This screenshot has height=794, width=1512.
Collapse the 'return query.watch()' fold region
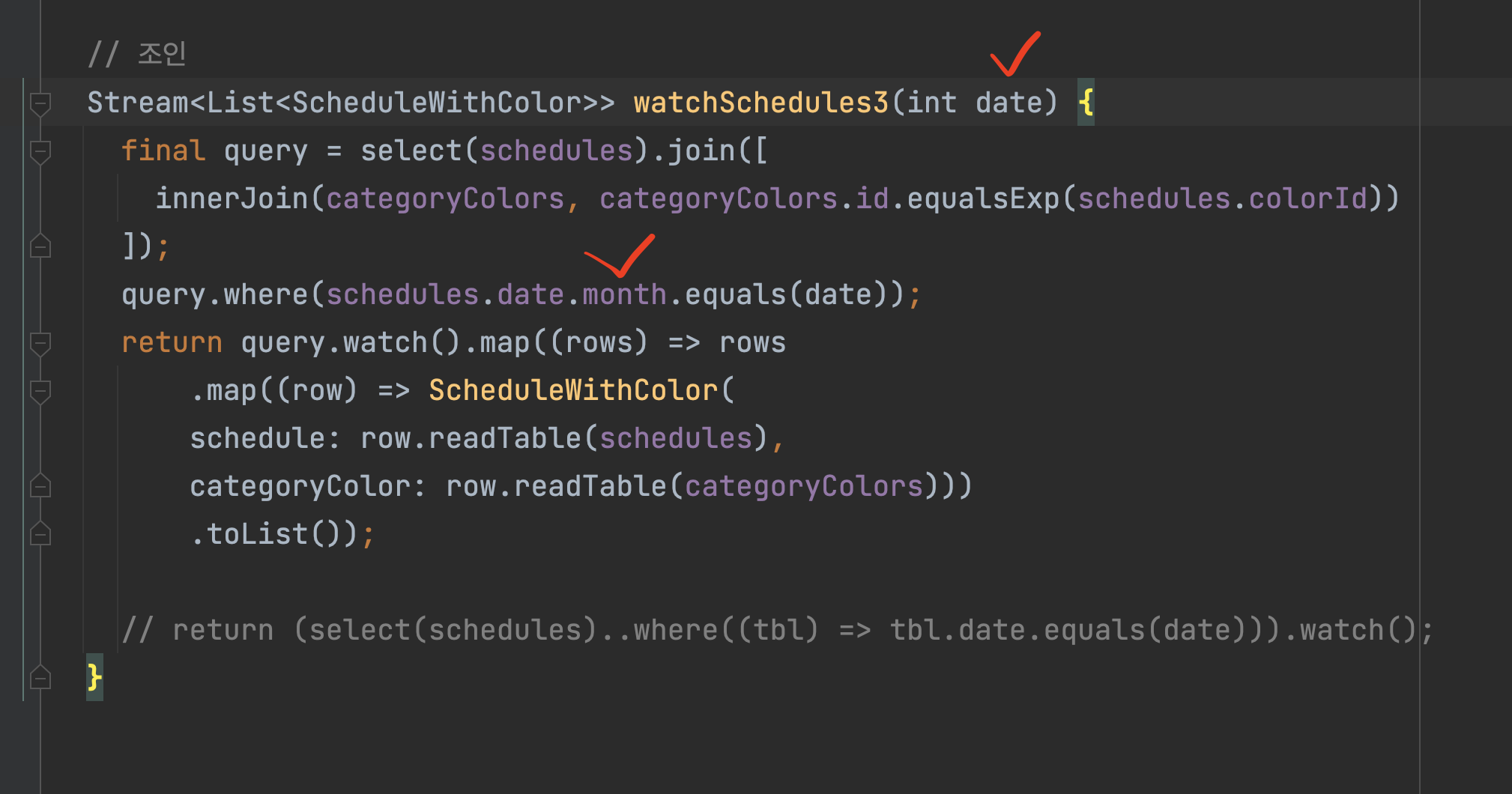coord(40,343)
